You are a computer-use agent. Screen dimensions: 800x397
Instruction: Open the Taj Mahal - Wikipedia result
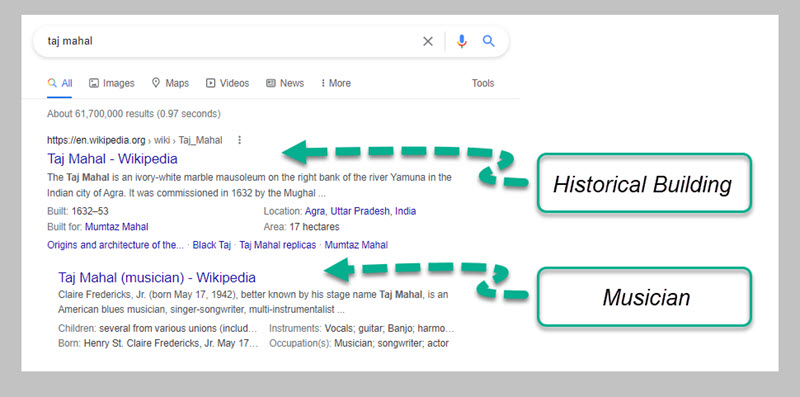point(112,159)
